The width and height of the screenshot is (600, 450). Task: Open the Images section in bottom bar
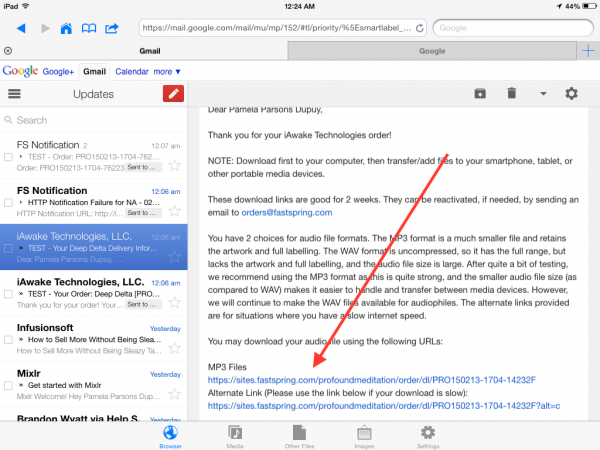364,437
